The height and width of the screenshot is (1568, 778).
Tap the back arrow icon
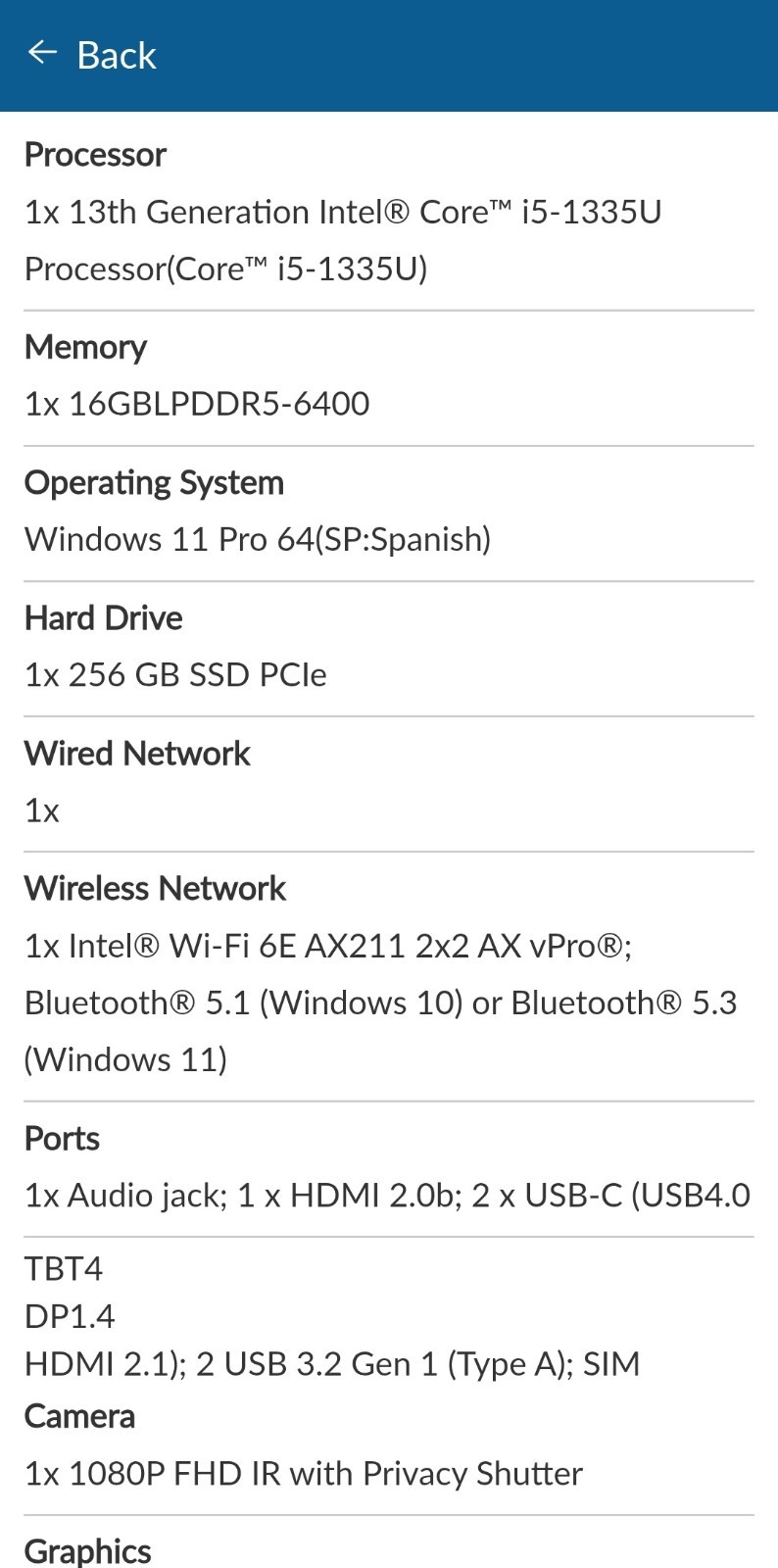(x=42, y=53)
